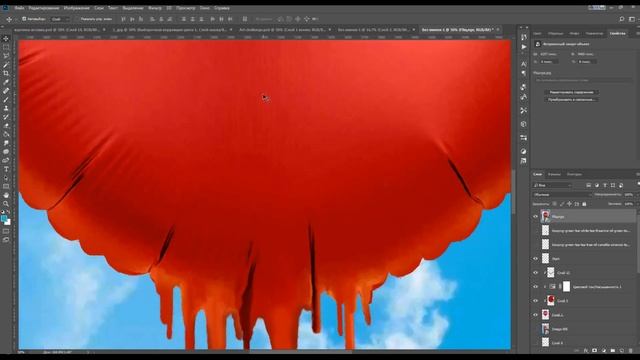Select the Move tool
Viewport: 640px width, 360px height.
[x=6, y=38]
